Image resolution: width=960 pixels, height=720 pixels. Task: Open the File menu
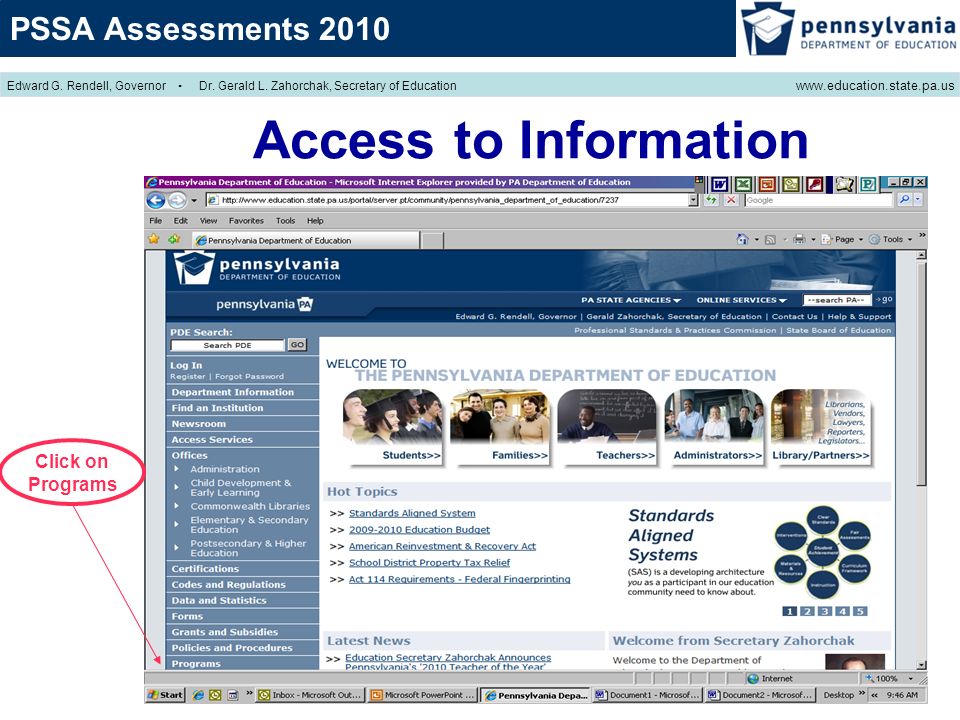(156, 220)
